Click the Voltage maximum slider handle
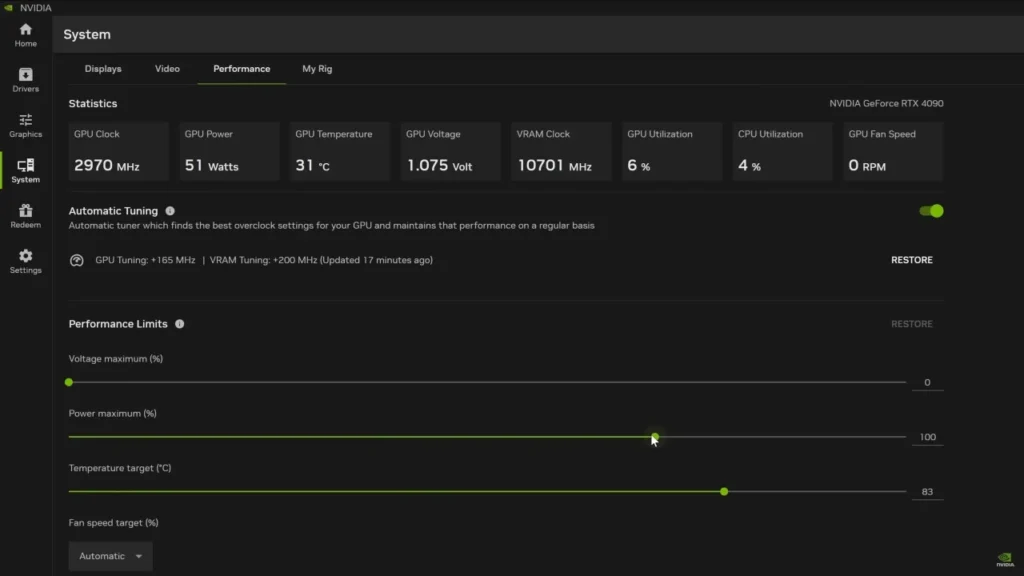 point(69,382)
